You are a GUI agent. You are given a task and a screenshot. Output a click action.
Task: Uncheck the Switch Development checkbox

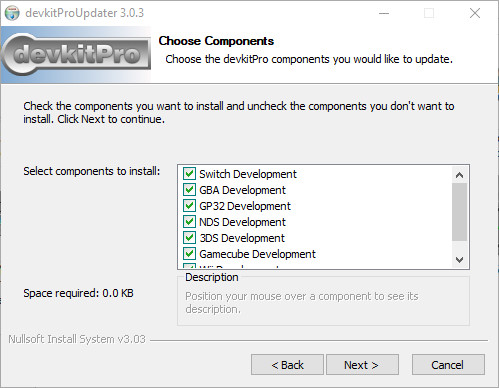pyautogui.click(x=189, y=174)
